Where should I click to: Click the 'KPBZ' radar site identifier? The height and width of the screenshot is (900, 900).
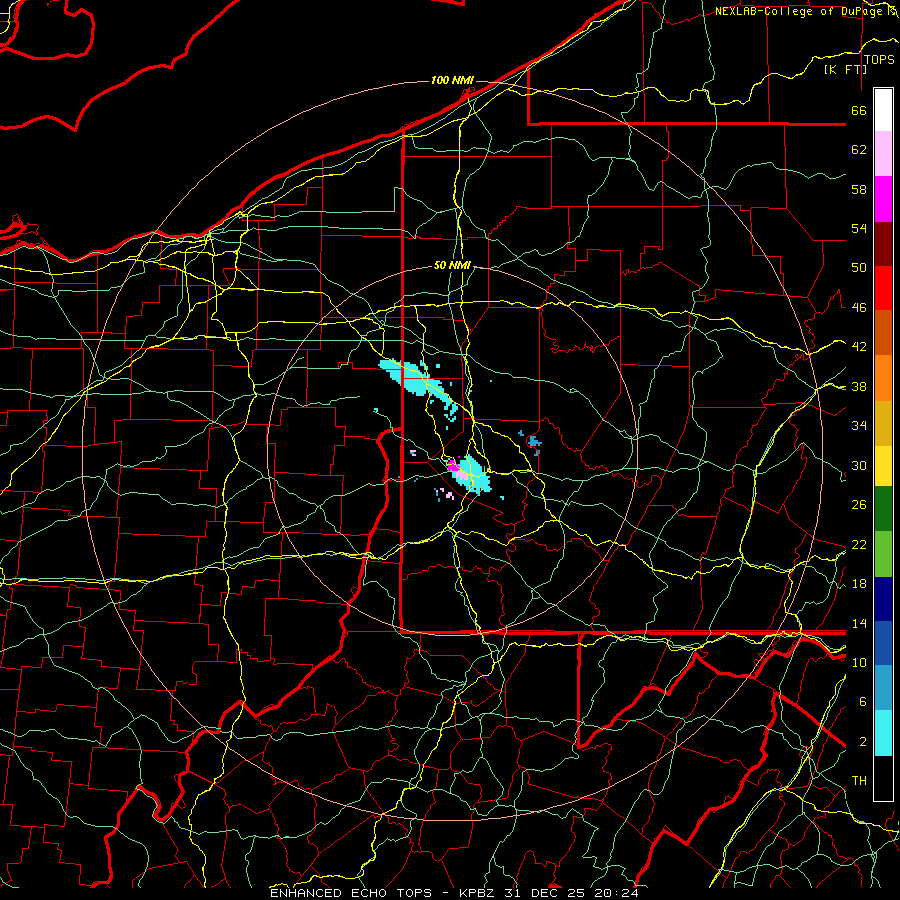point(478,893)
